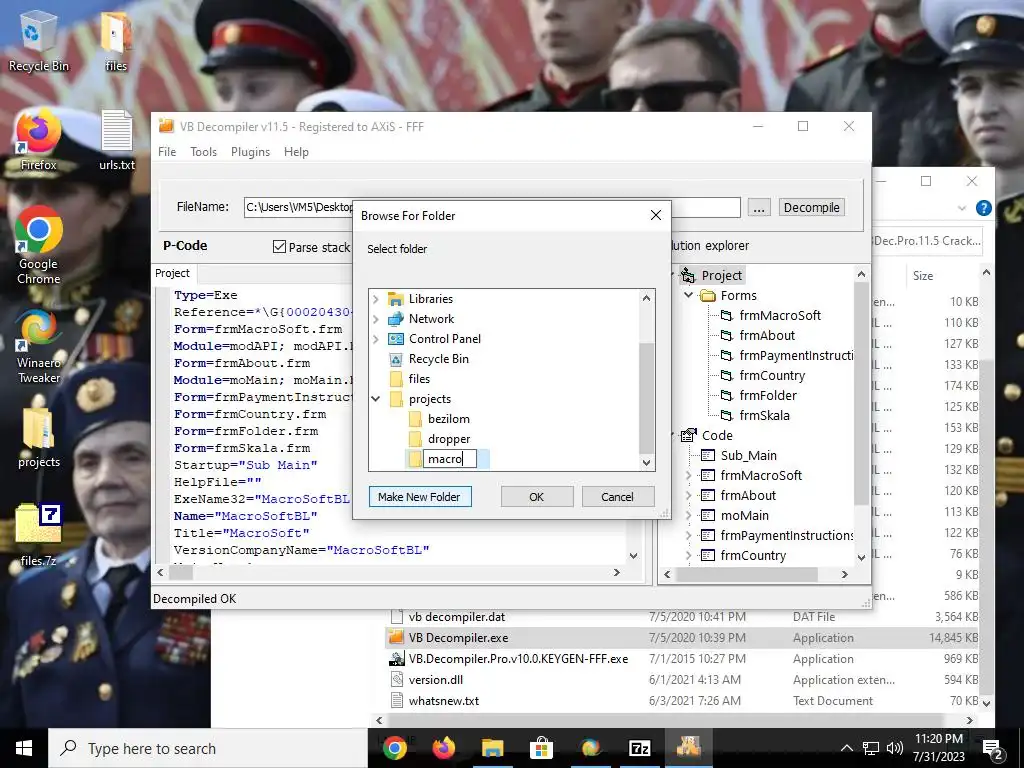
Task: Click Decompile button
Action: pyautogui.click(x=812, y=208)
